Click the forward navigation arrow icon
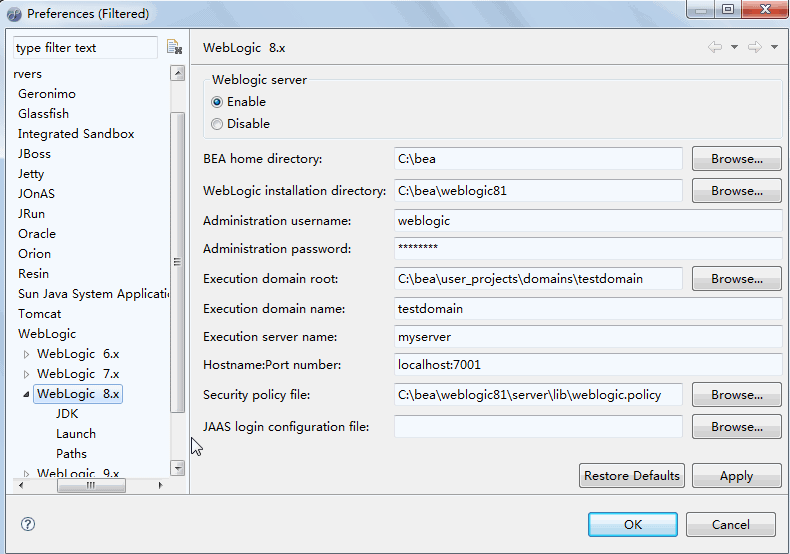The height and width of the screenshot is (554, 790). (x=754, y=48)
